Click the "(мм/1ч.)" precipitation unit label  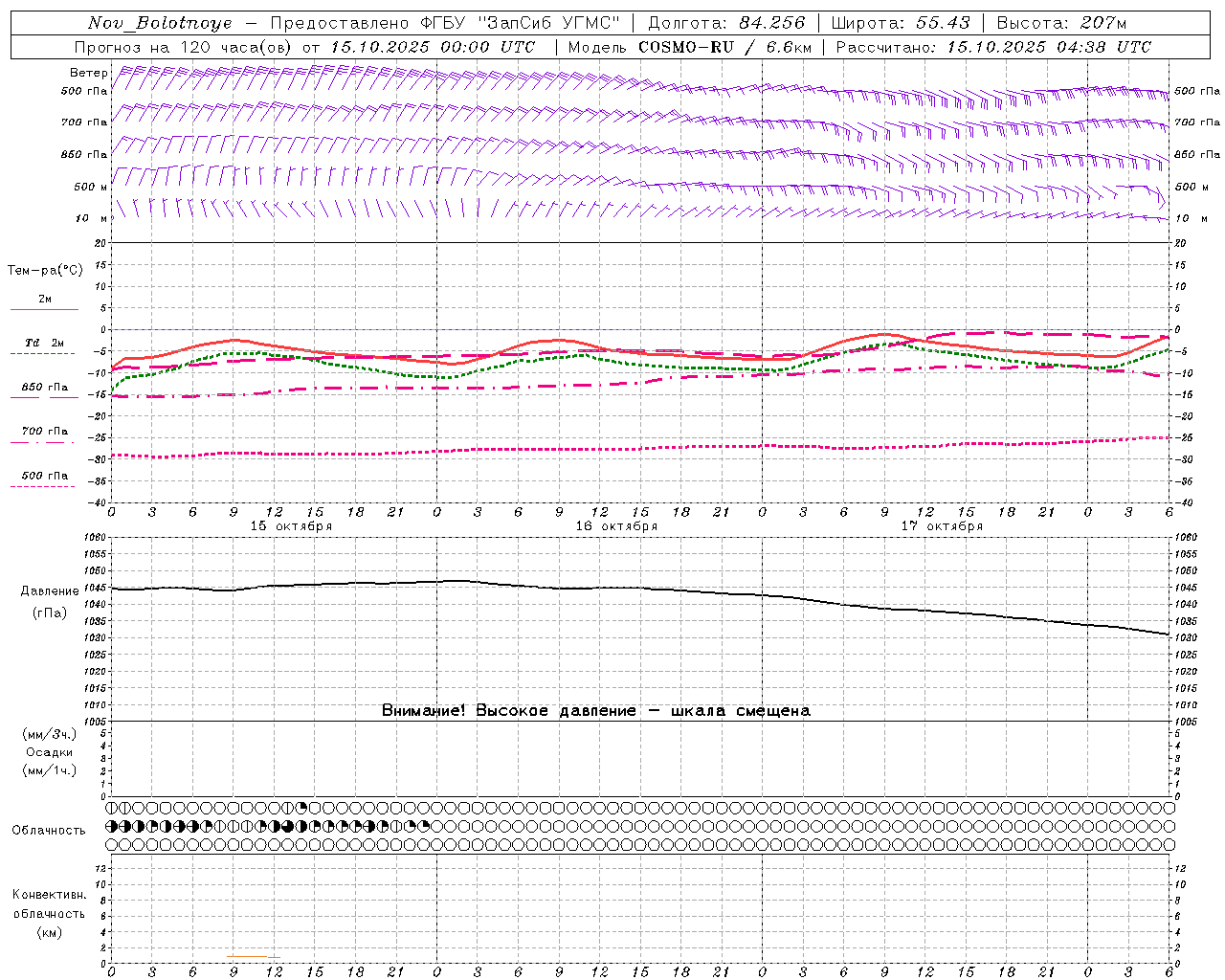point(50,770)
